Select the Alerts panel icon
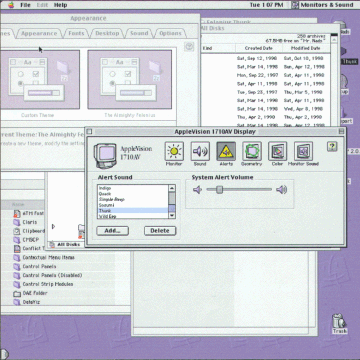Screen dimensions: 360x360 pos(226,151)
